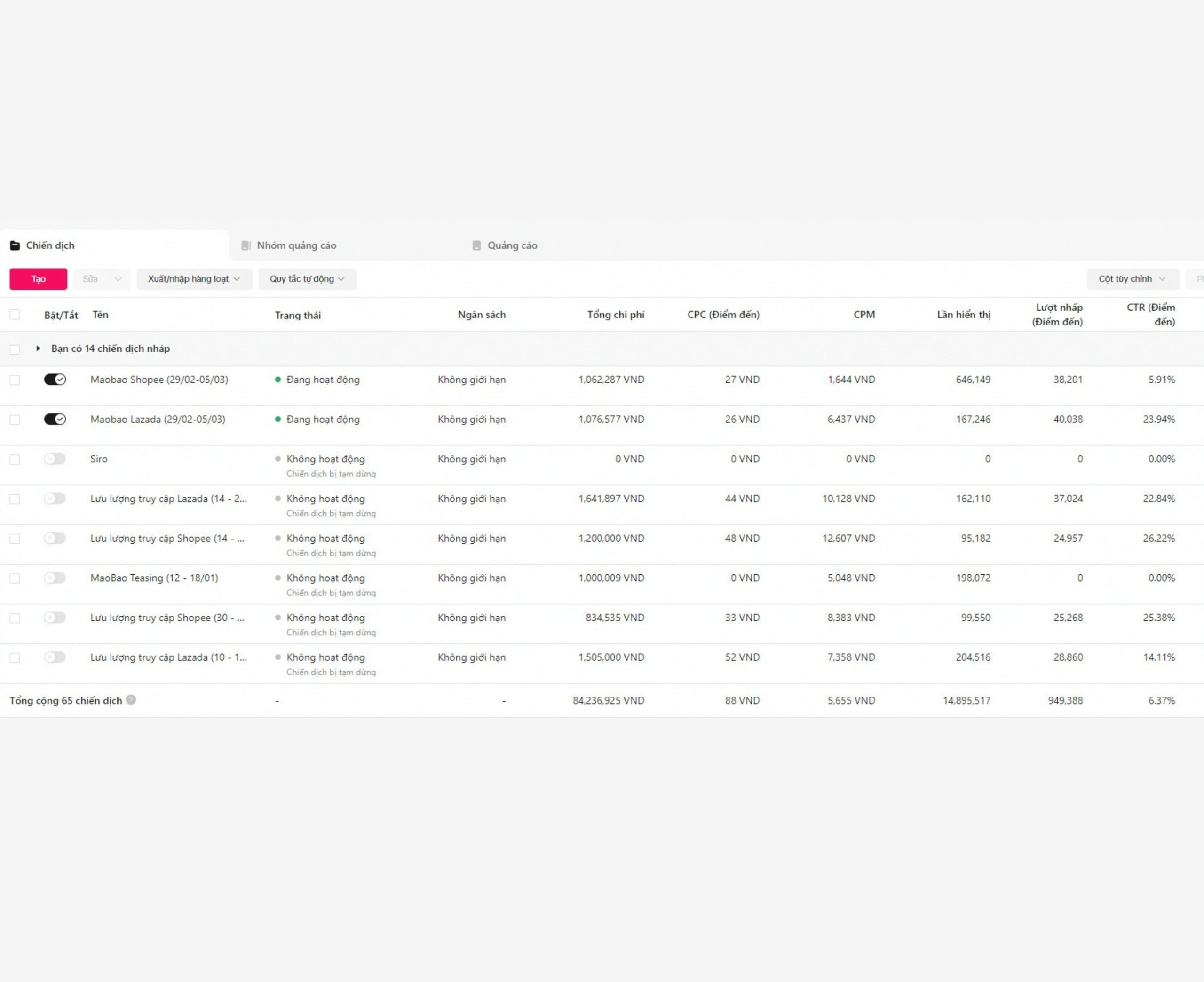This screenshot has height=982, width=1204.
Task: Switch to Quảng cáo tab
Action: [x=512, y=245]
